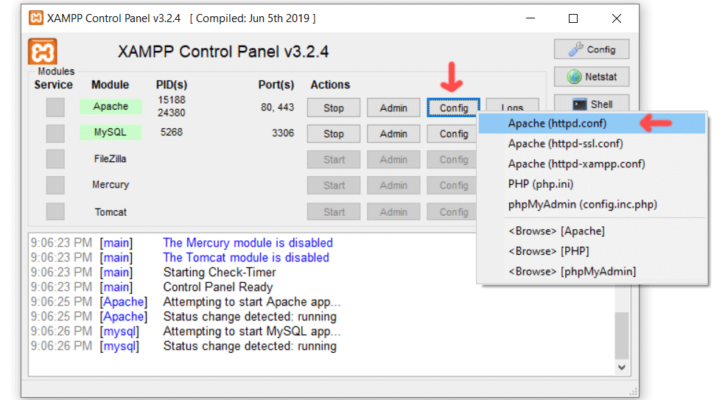Toggle the MySQL service checkbox
725x400 pixels.
(x=55, y=133)
